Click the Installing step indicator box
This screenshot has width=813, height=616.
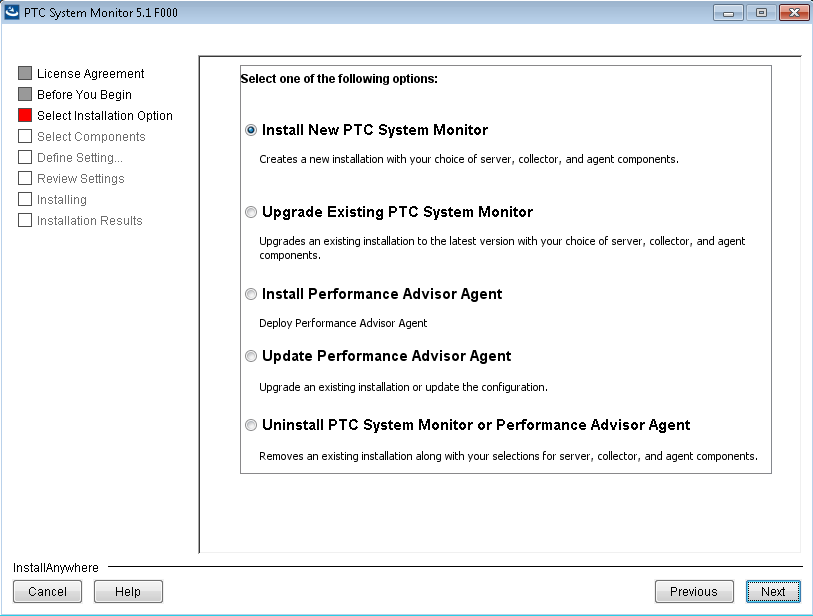(24, 199)
